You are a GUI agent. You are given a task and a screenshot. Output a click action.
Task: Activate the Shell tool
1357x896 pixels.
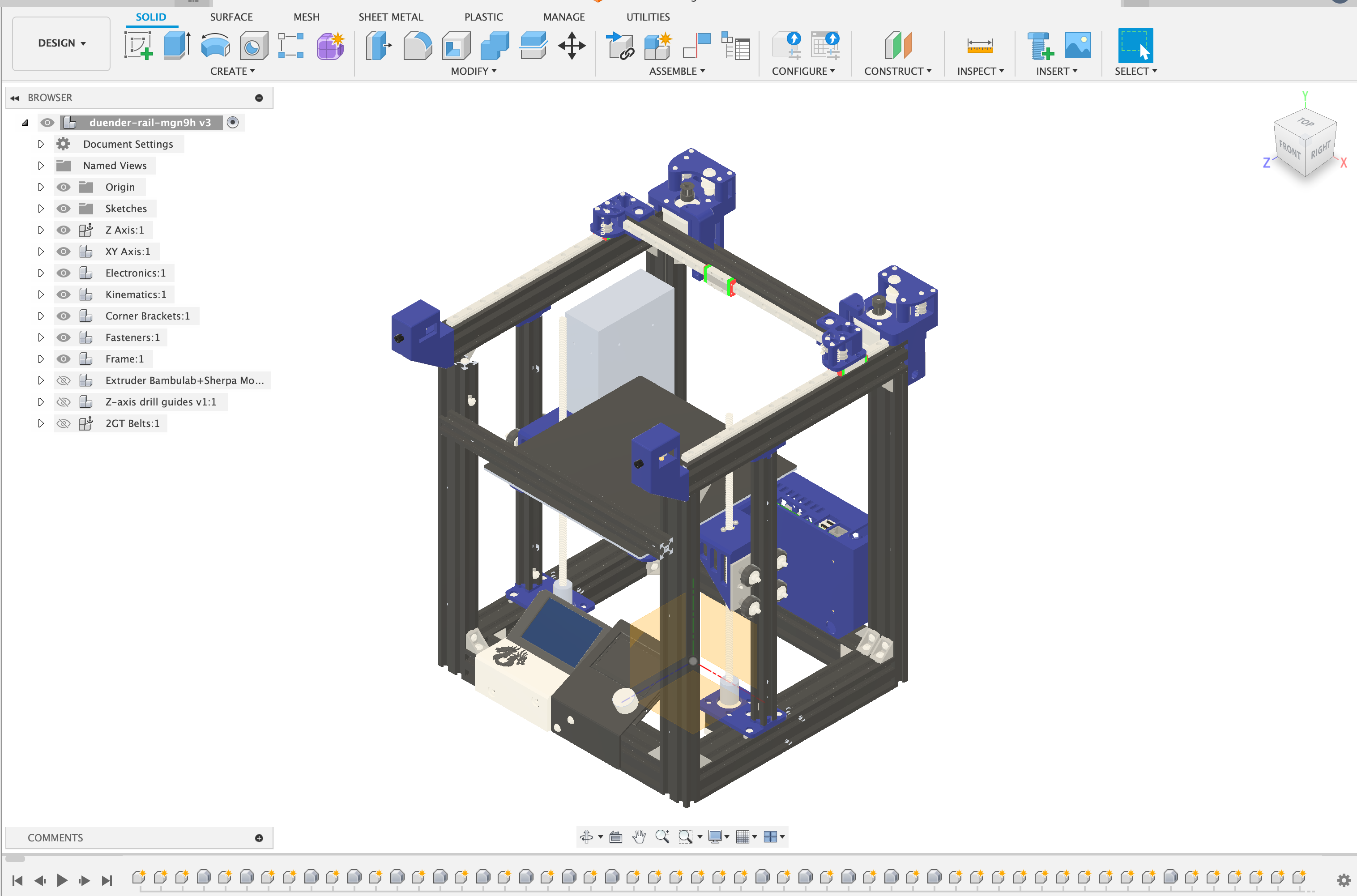[455, 46]
